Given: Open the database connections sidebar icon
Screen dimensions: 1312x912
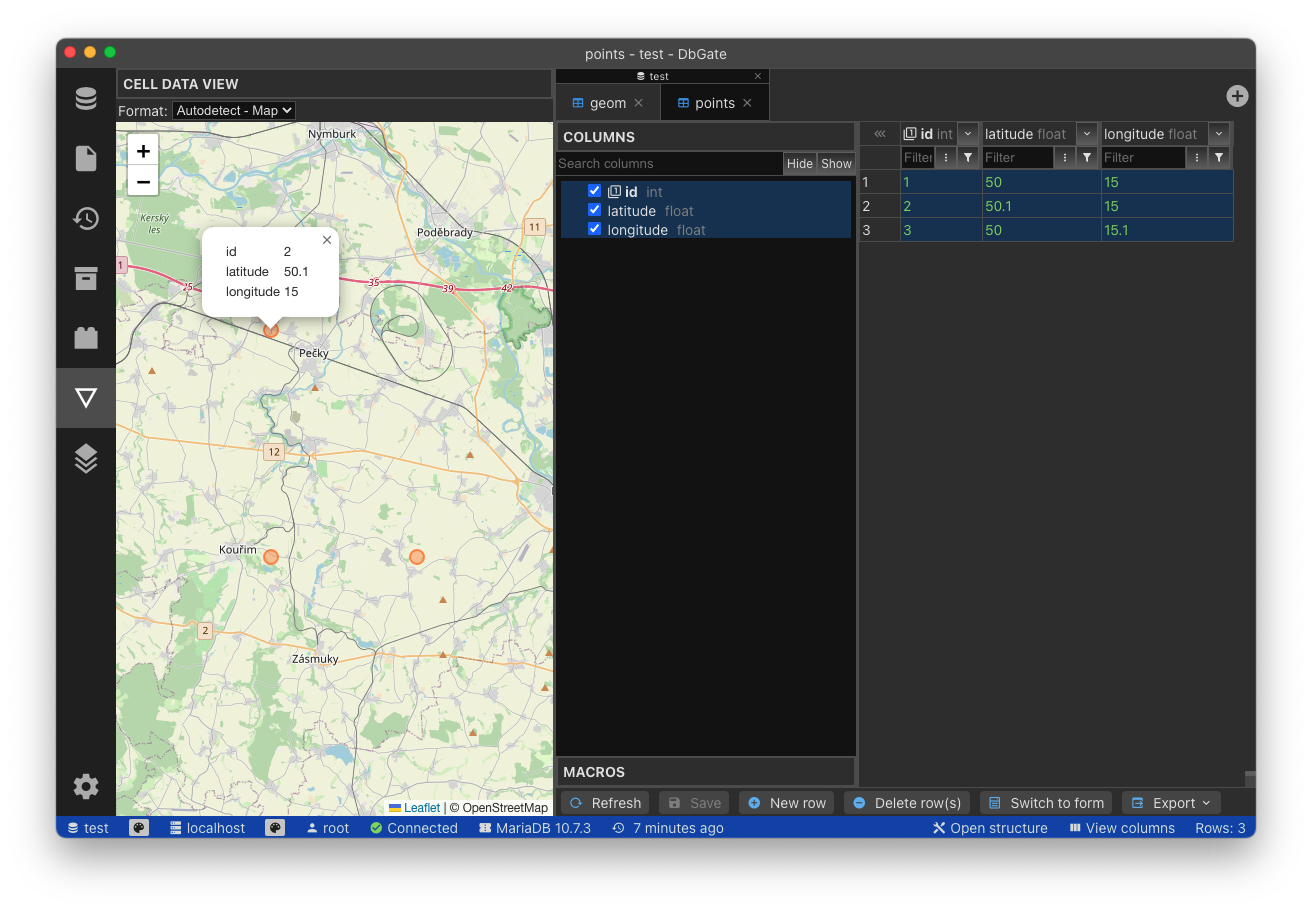Looking at the screenshot, I should [86, 98].
